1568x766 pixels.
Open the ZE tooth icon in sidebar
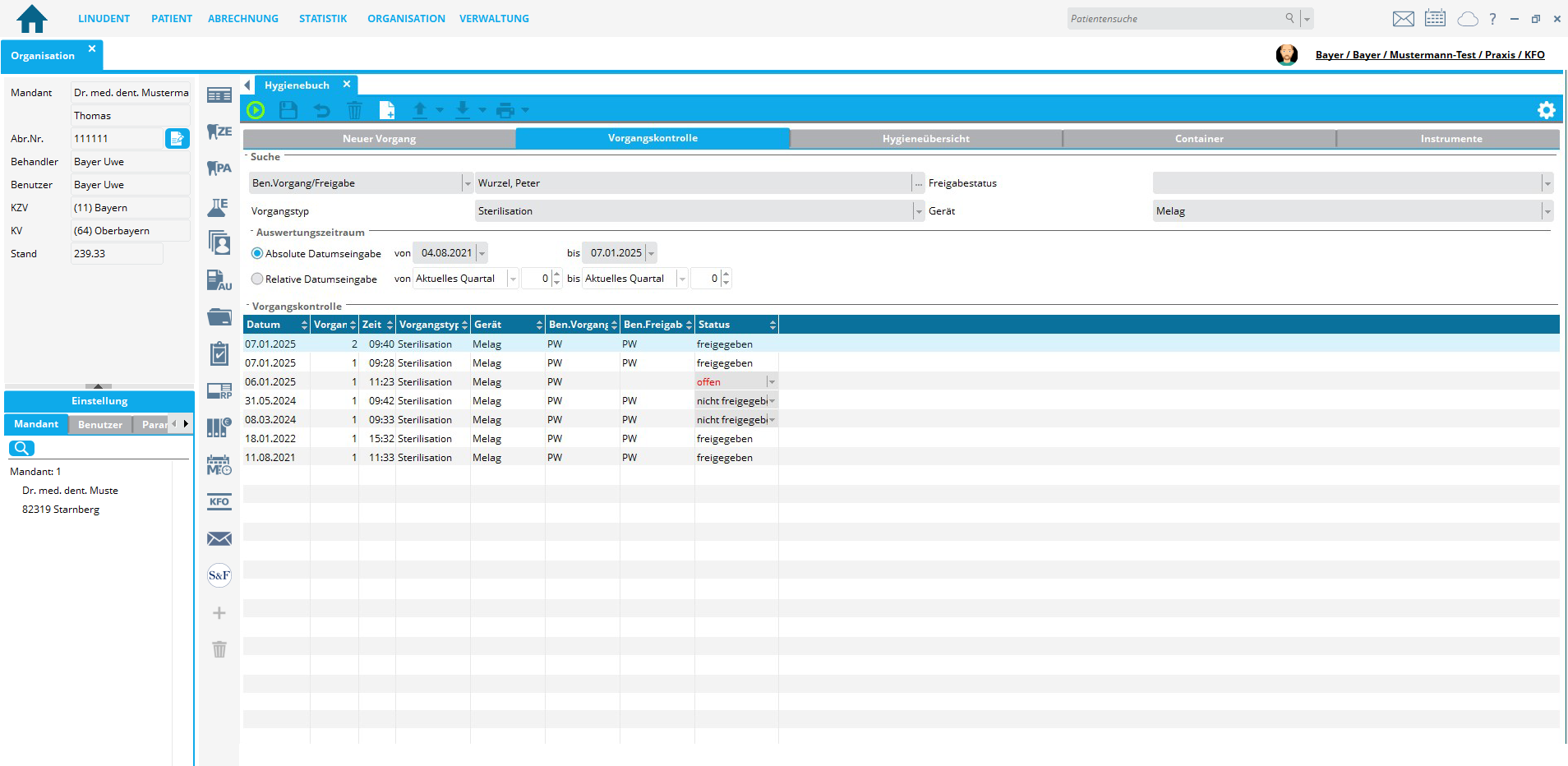(219, 132)
